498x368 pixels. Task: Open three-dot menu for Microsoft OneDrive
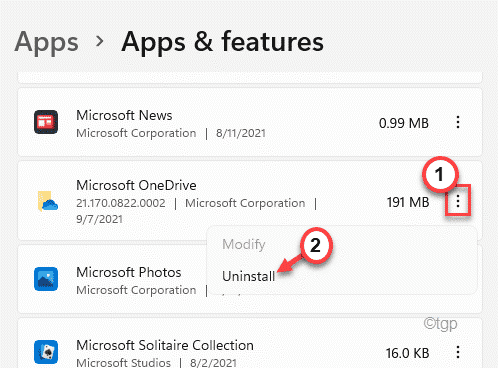(x=458, y=201)
